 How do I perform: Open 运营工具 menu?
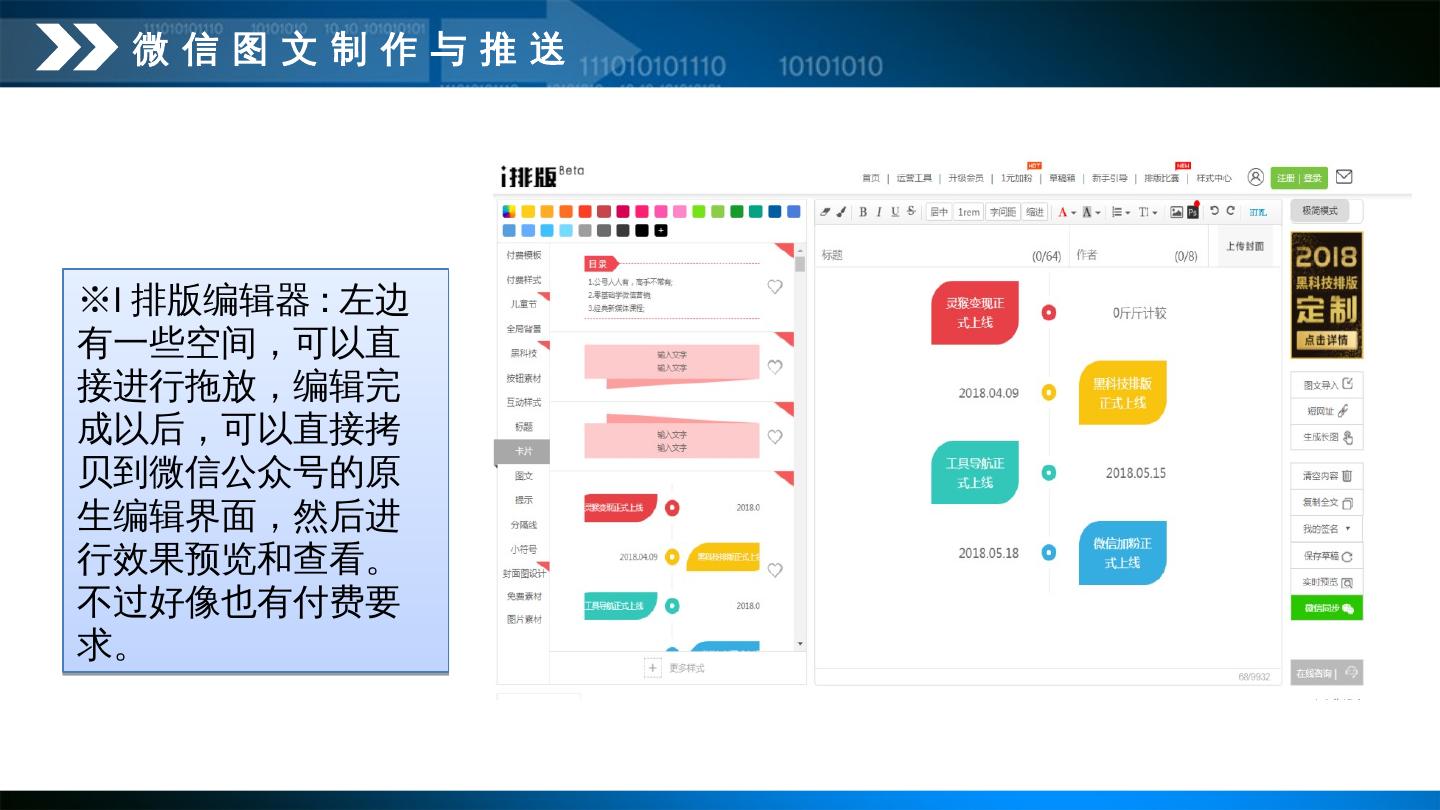[914, 178]
